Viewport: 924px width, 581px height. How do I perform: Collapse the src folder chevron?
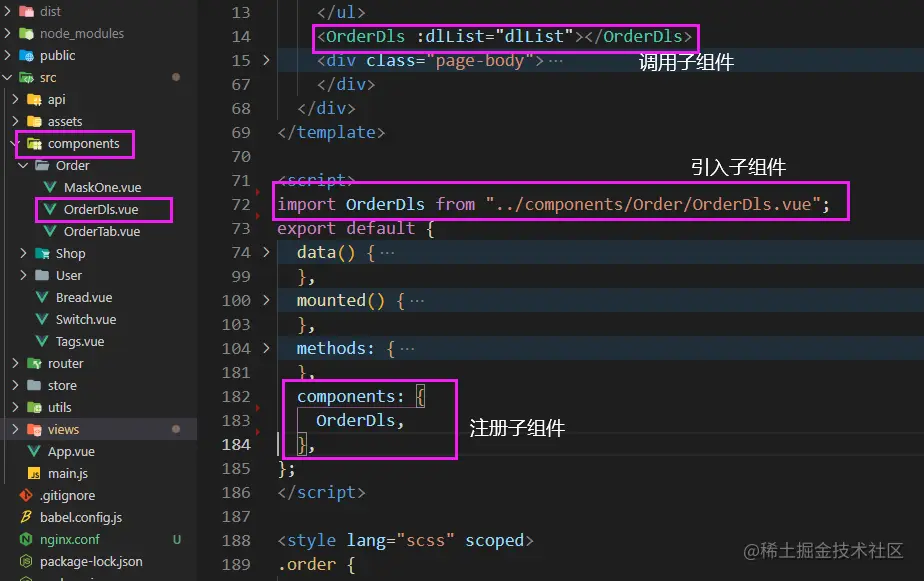pos(8,77)
